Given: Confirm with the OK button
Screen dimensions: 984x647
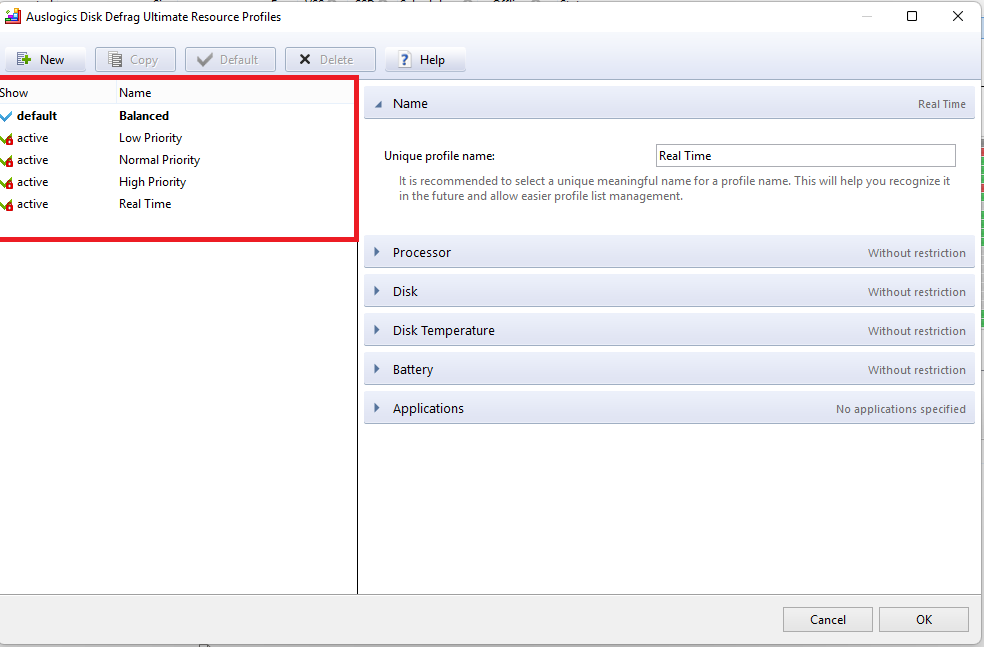Looking at the screenshot, I should pyautogui.click(x=924, y=619).
